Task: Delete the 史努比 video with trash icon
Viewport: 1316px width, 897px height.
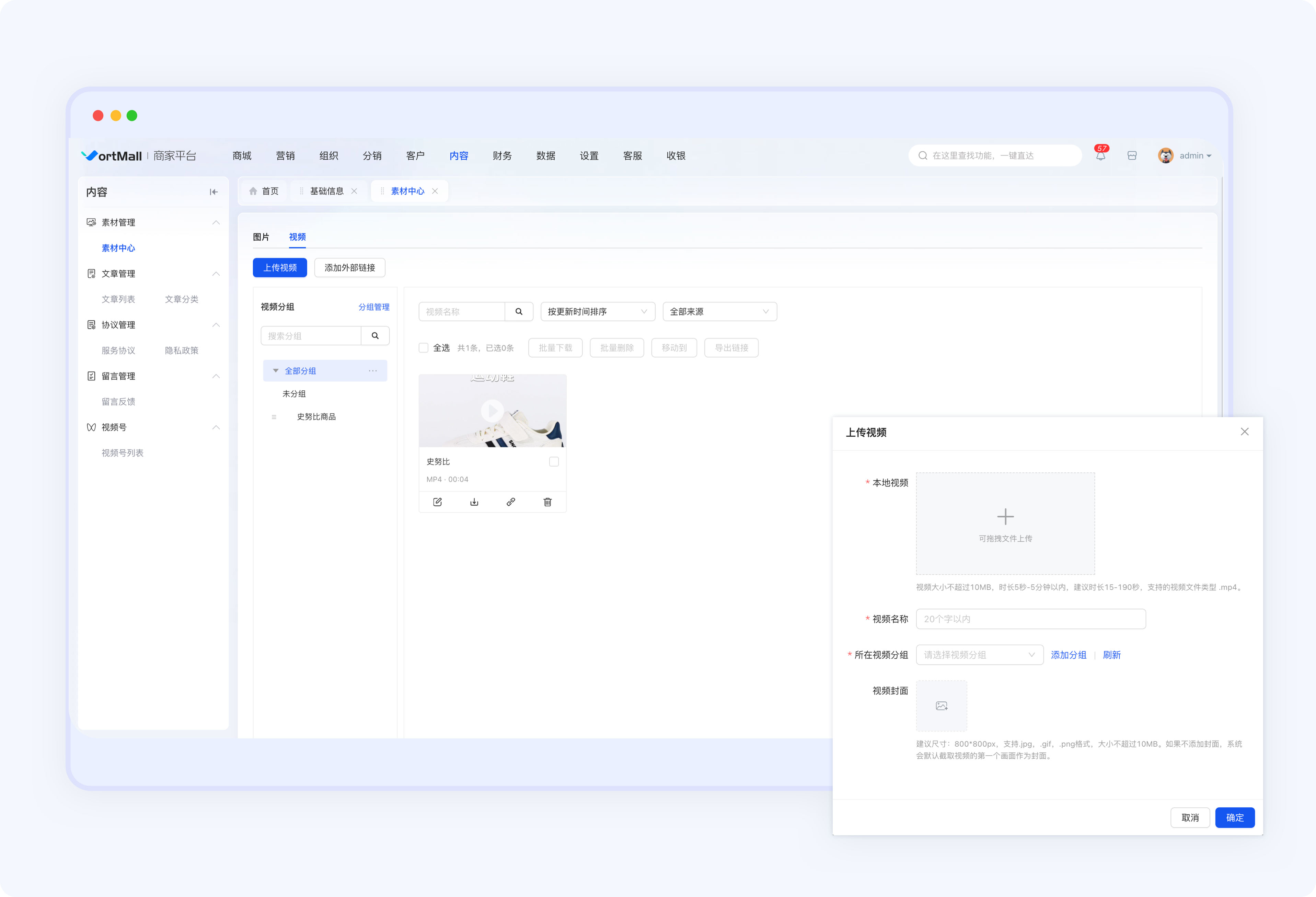Action: coord(547,502)
